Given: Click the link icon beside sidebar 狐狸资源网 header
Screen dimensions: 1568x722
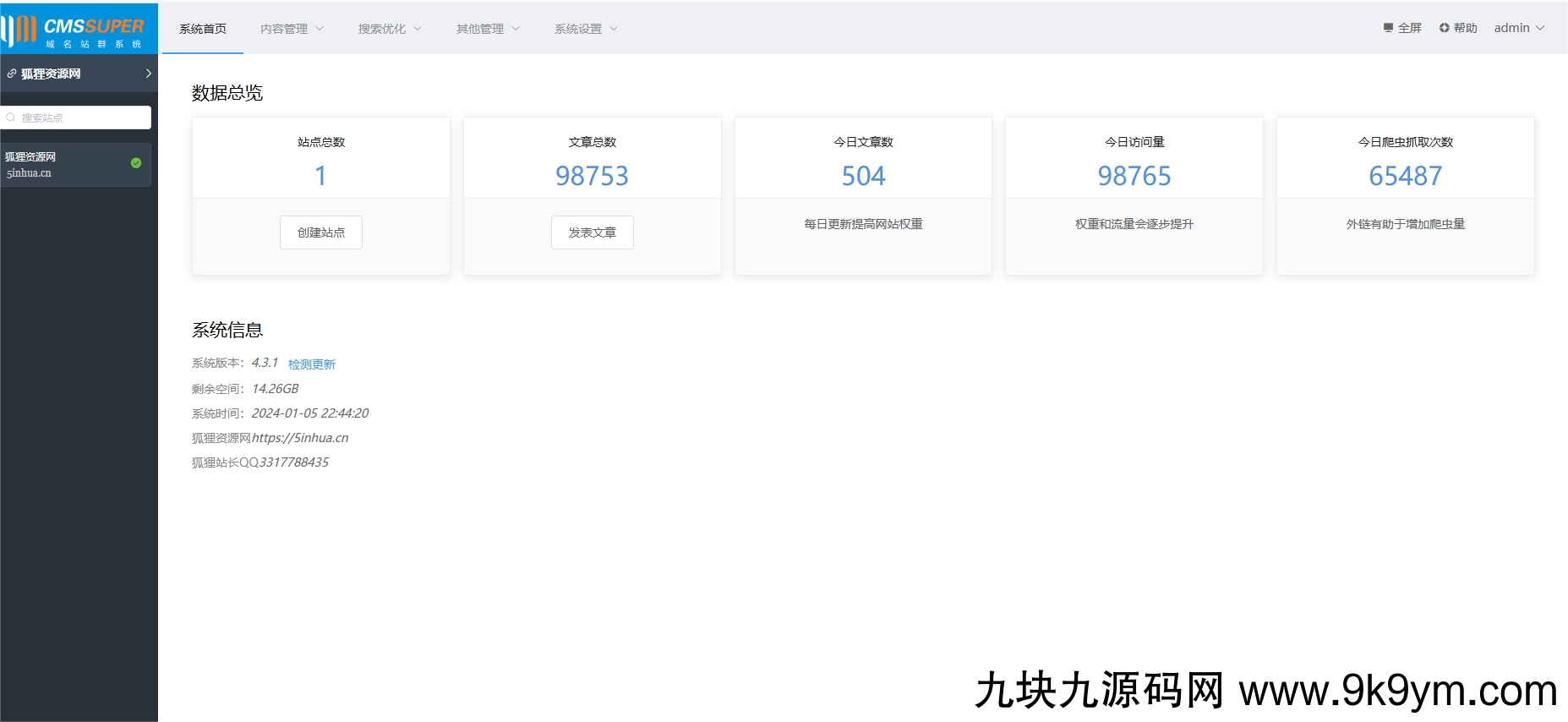Looking at the screenshot, I should tap(12, 74).
